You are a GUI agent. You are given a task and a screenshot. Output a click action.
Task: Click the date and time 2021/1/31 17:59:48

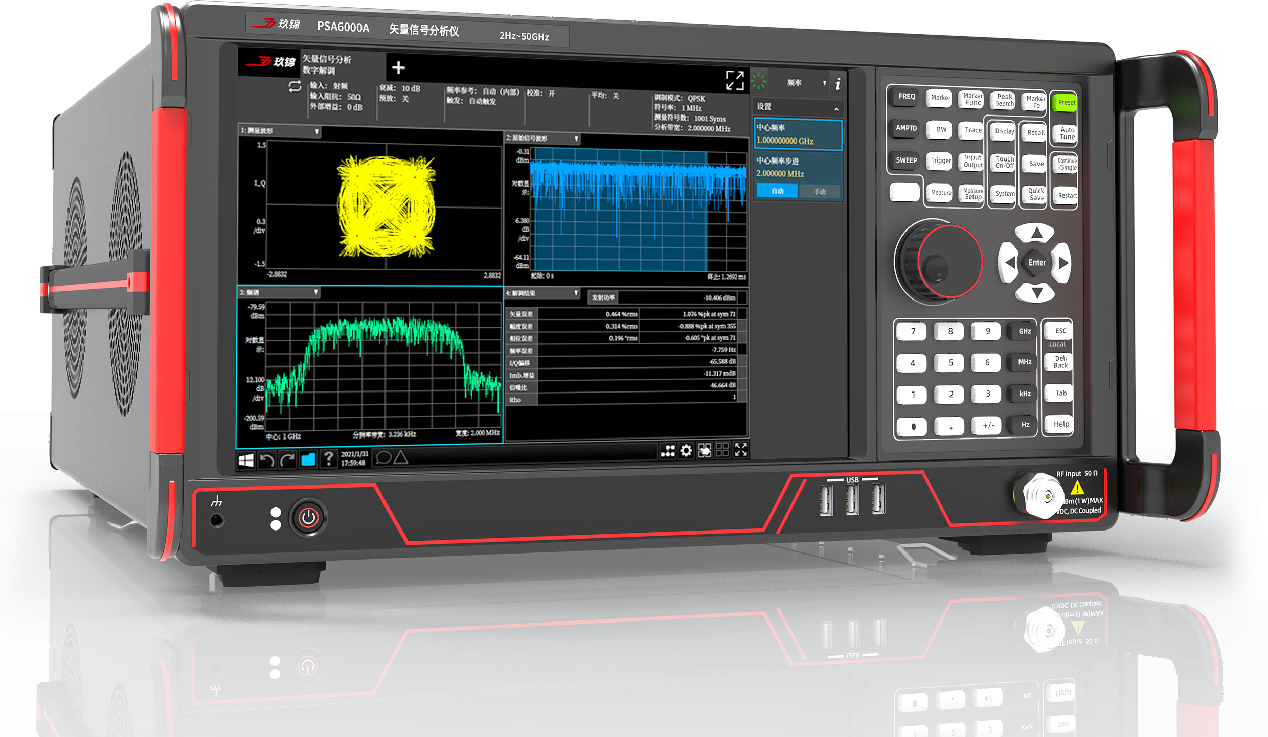(x=353, y=459)
